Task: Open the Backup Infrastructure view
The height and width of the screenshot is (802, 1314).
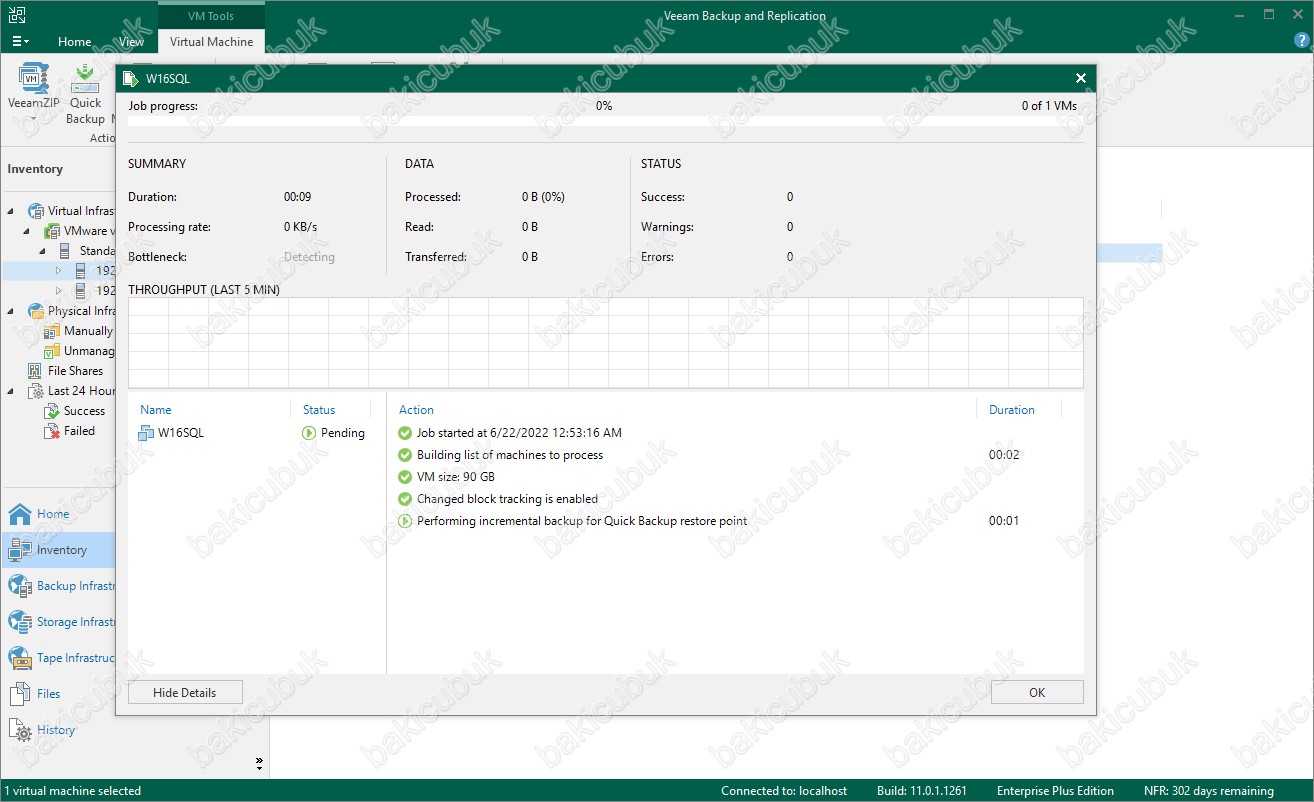Action: [60, 586]
